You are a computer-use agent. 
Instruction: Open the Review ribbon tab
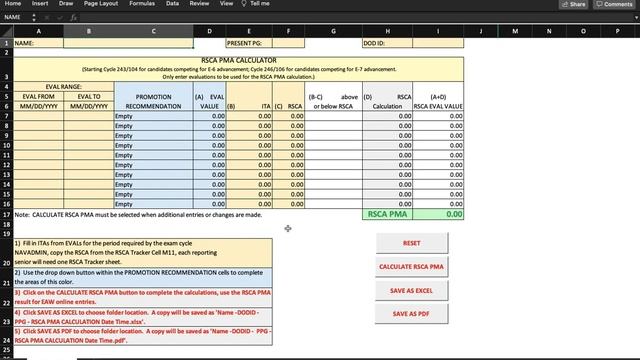pyautogui.click(x=199, y=3)
